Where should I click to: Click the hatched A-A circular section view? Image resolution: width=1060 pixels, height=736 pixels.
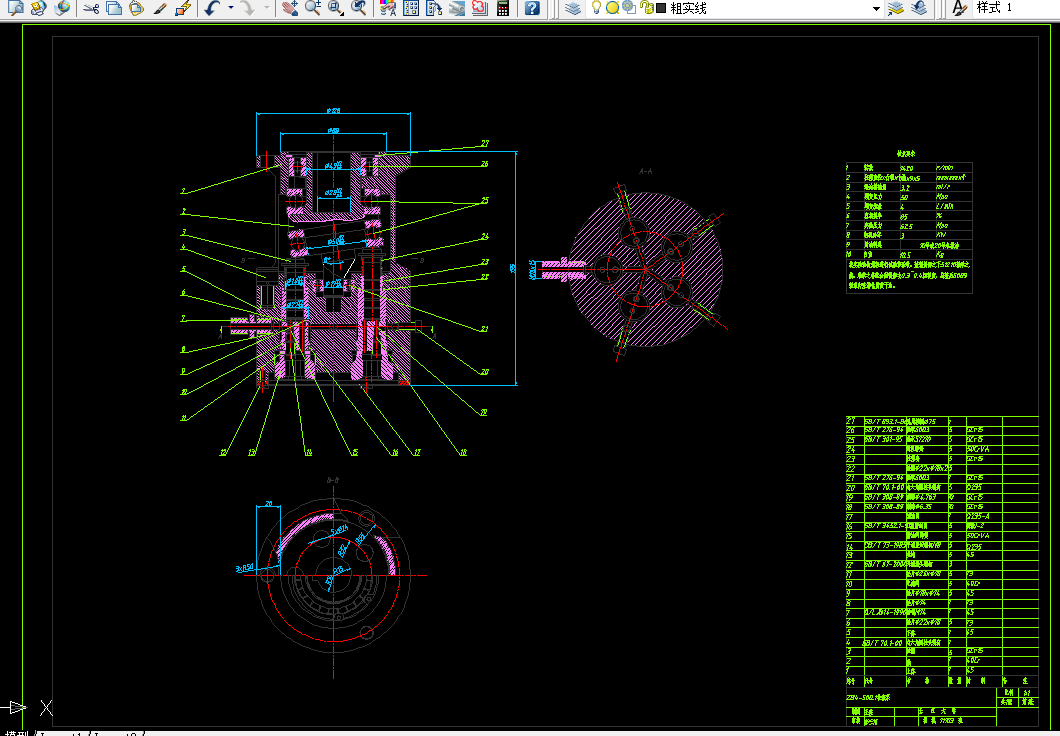point(646,270)
